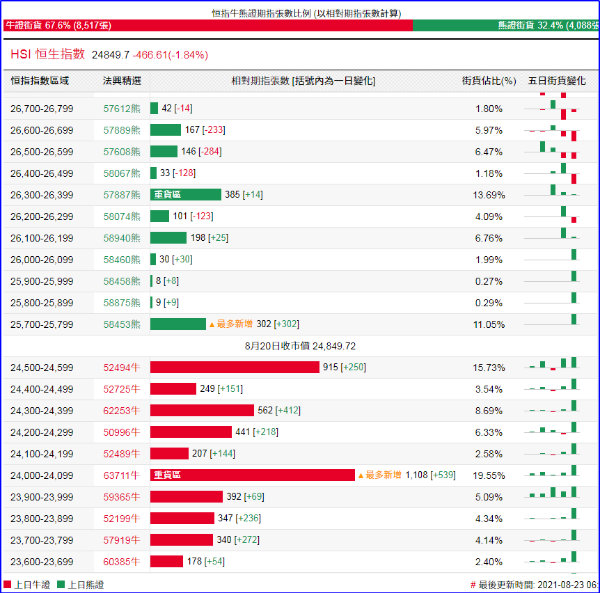Open the 58067 bear certificate link

point(122,173)
